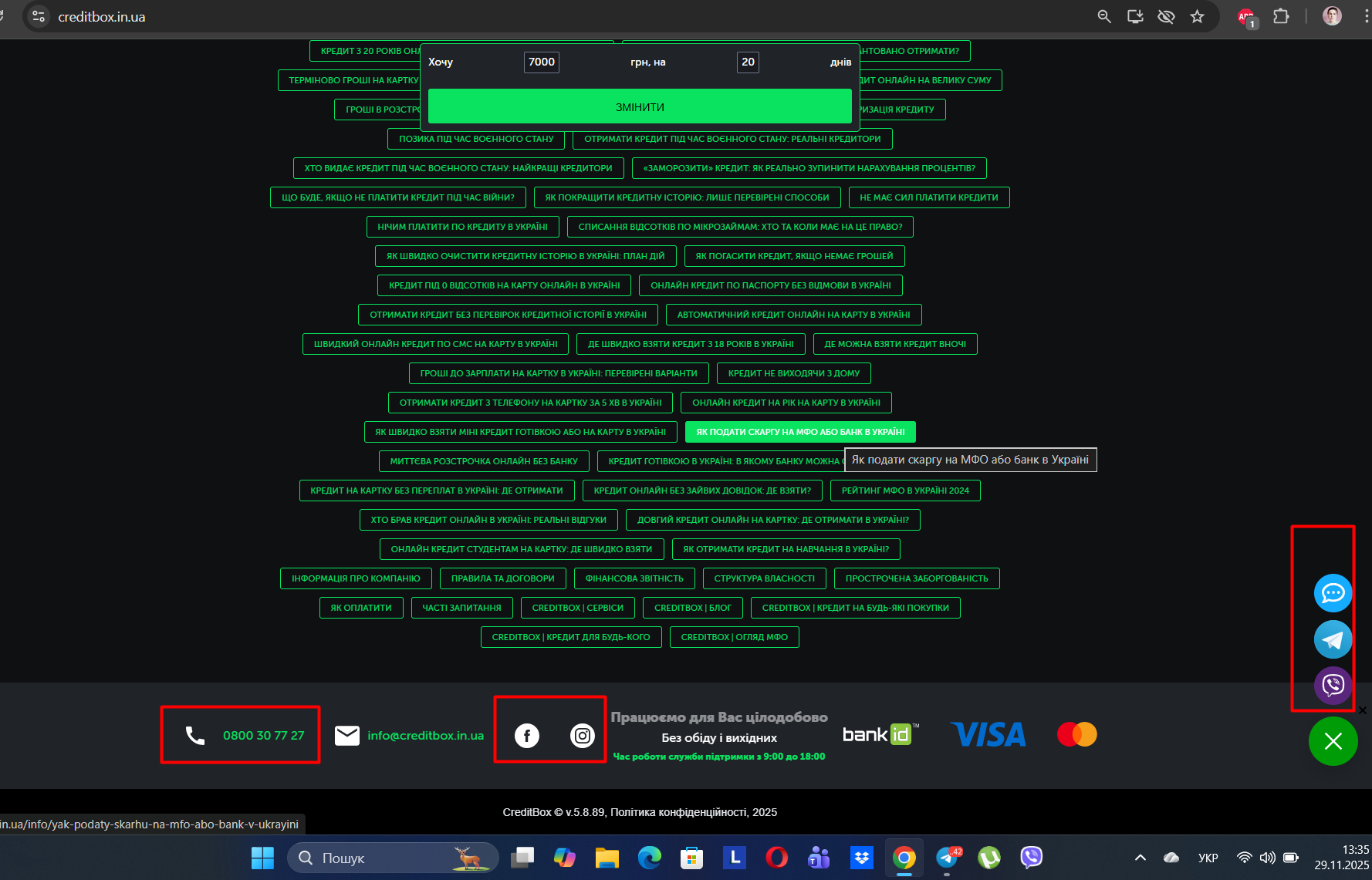Click the crossed-eye tracking protection icon
Viewport: 1372px width, 880px height.
tap(1166, 16)
